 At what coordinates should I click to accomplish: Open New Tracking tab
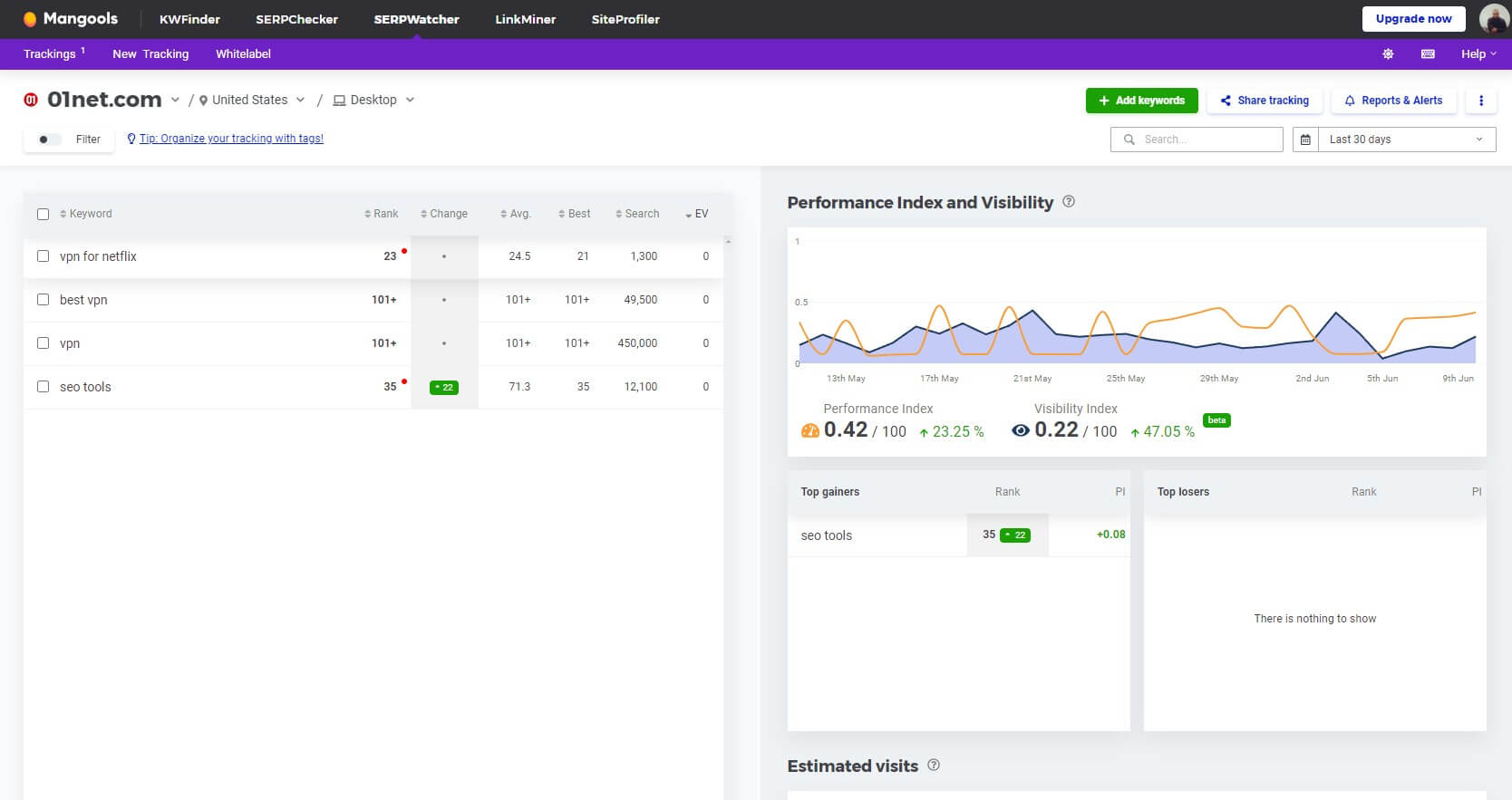150,54
